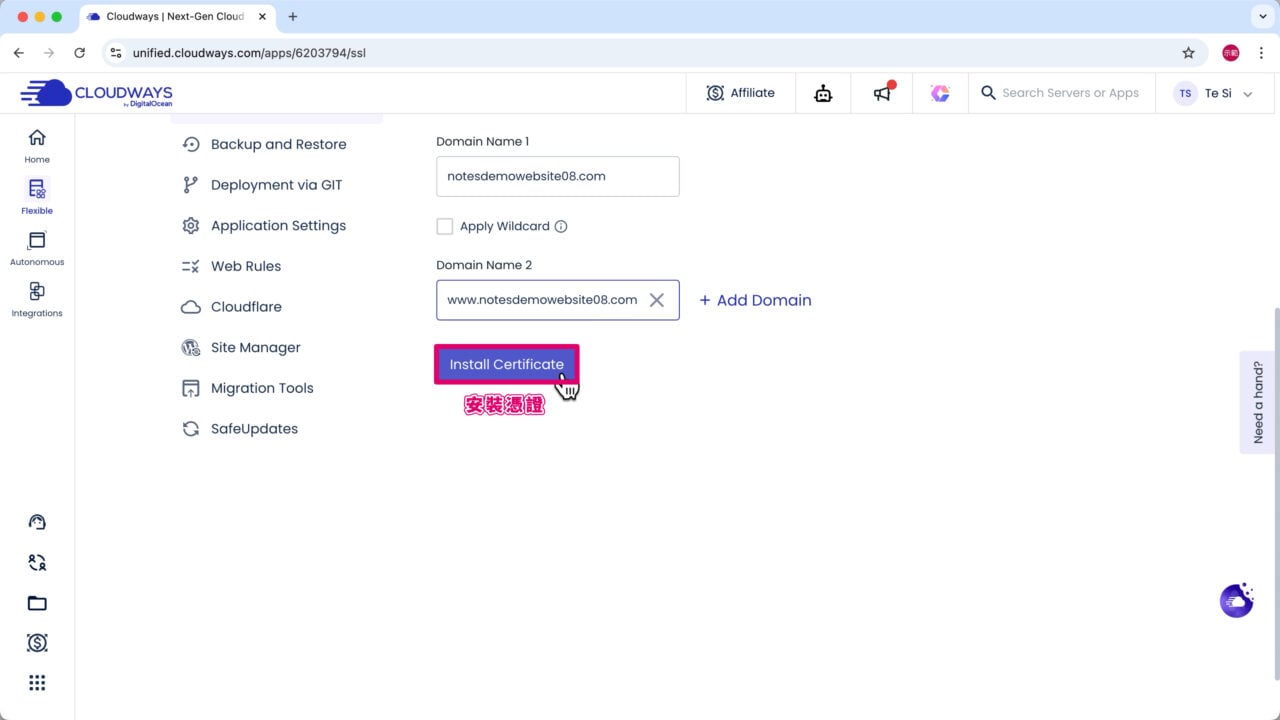Screen dimensions: 1280x720
Task: Select Deployment via GIT menu item
Action: coord(276,185)
